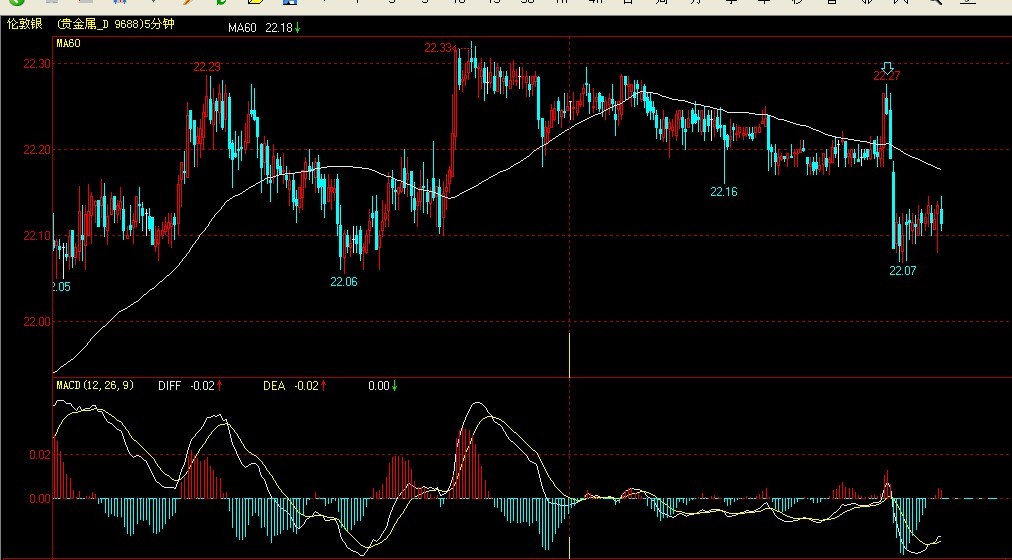Click the MACD(12,26,9) indicator title
Screen dimensions: 1012x560
coord(96,385)
